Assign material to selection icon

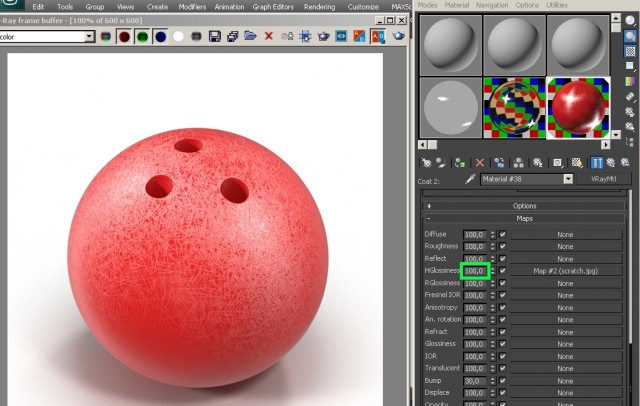pos(460,163)
